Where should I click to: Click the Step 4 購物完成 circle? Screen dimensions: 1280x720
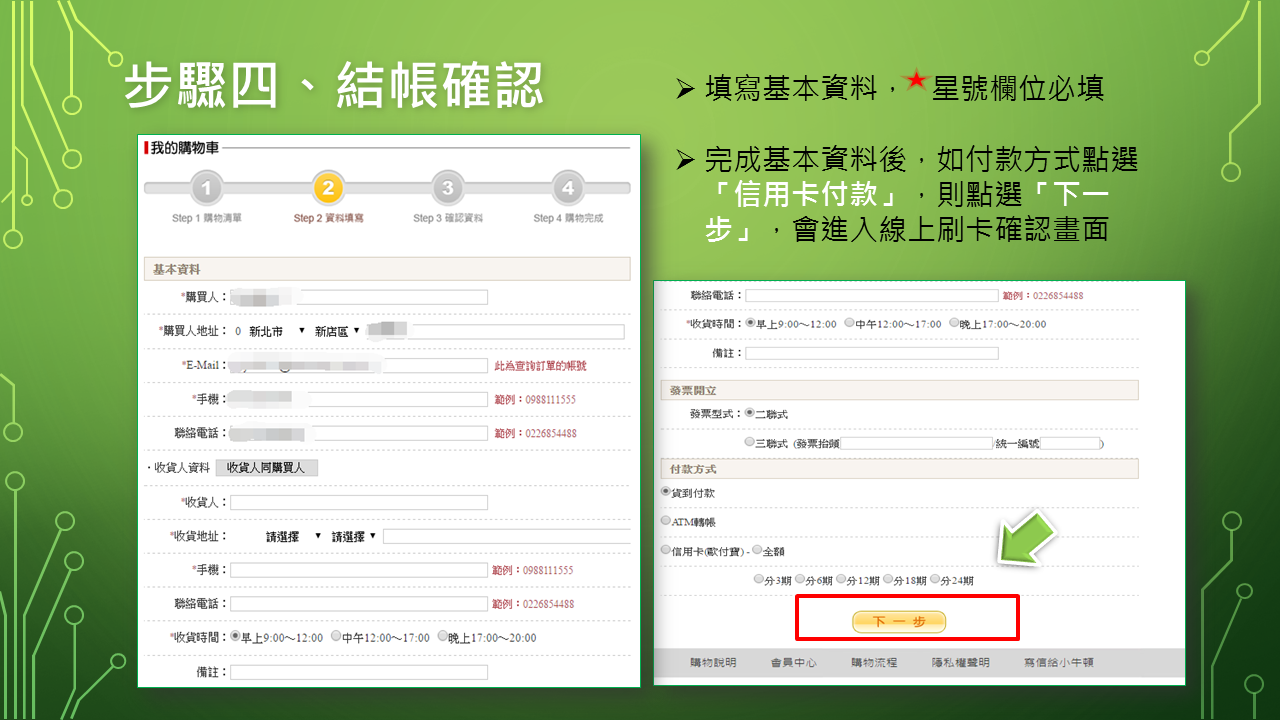tap(568, 188)
